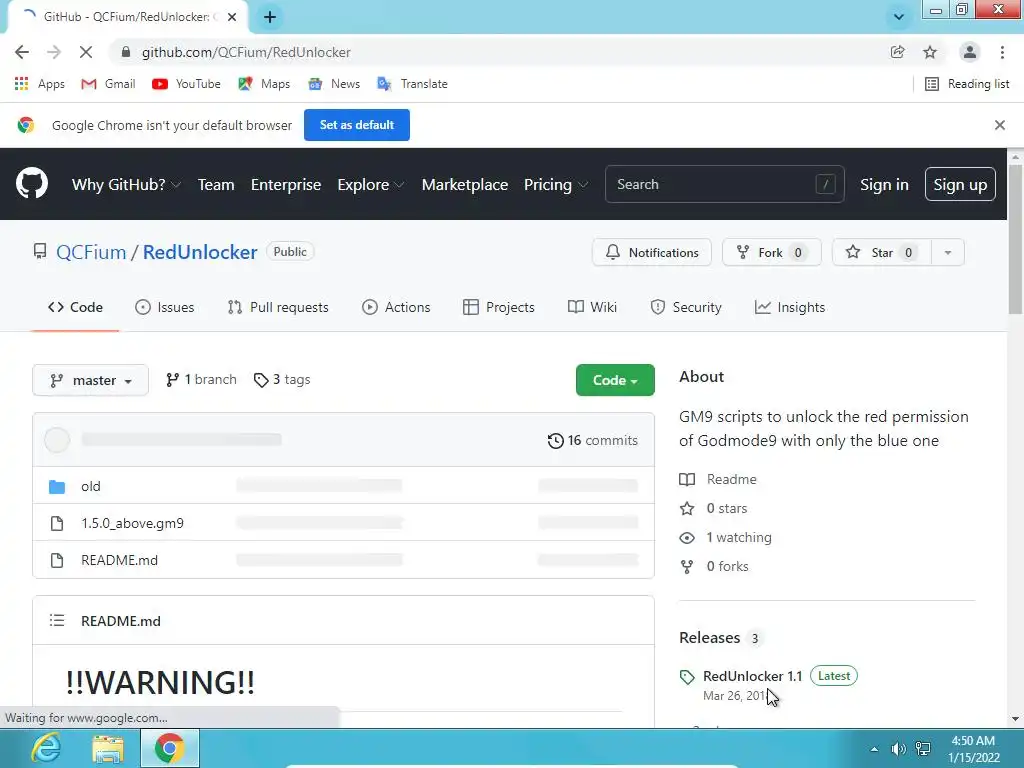Viewport: 1024px width, 768px height.
Task: Open the Marketplace link
Action: (x=464, y=184)
